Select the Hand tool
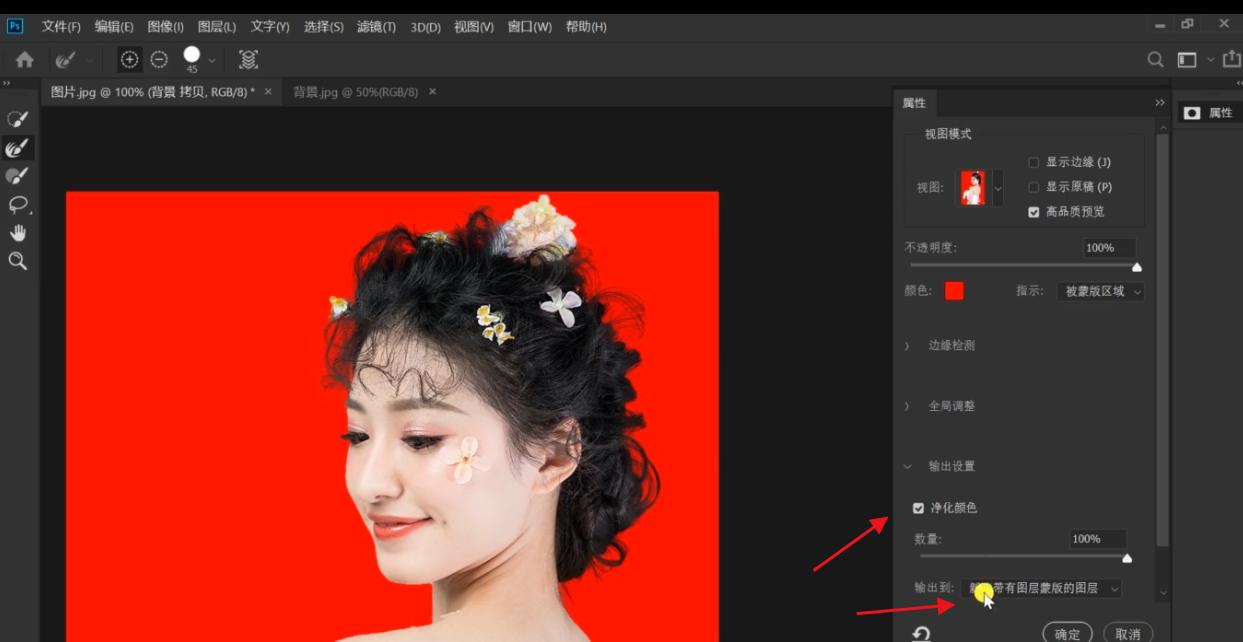Screen dimensions: 1243x642 coord(20,232)
